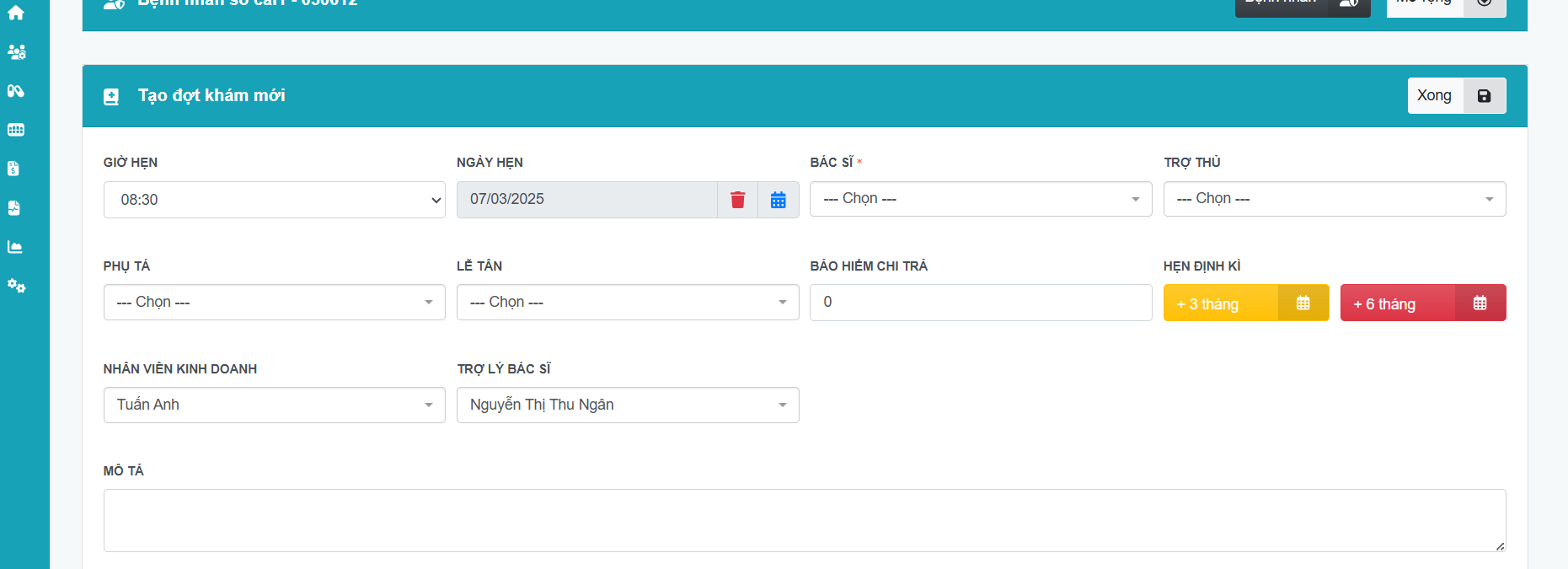This screenshot has height=569, width=1568.
Task: Save with the Xong button
Action: coord(1455,96)
